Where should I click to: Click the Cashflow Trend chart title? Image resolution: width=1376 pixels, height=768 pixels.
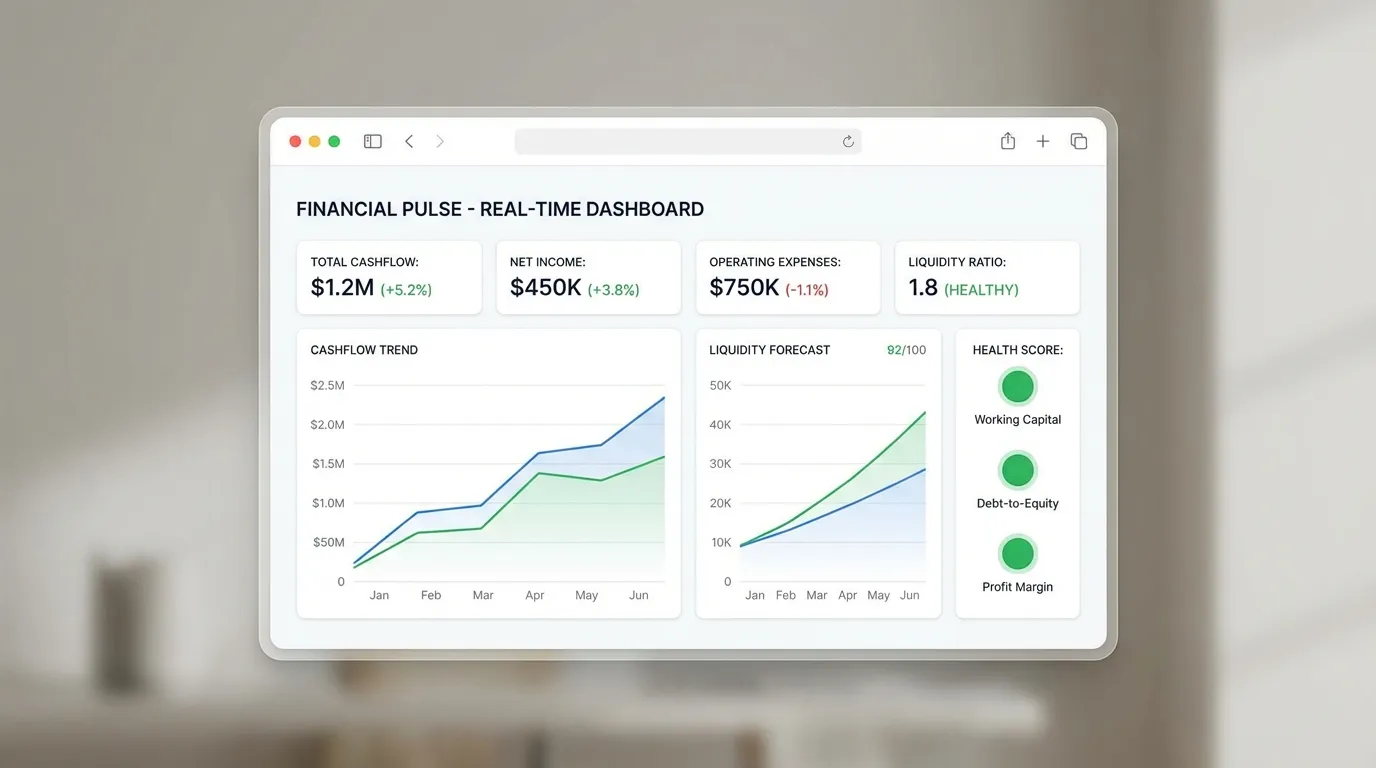click(x=364, y=350)
